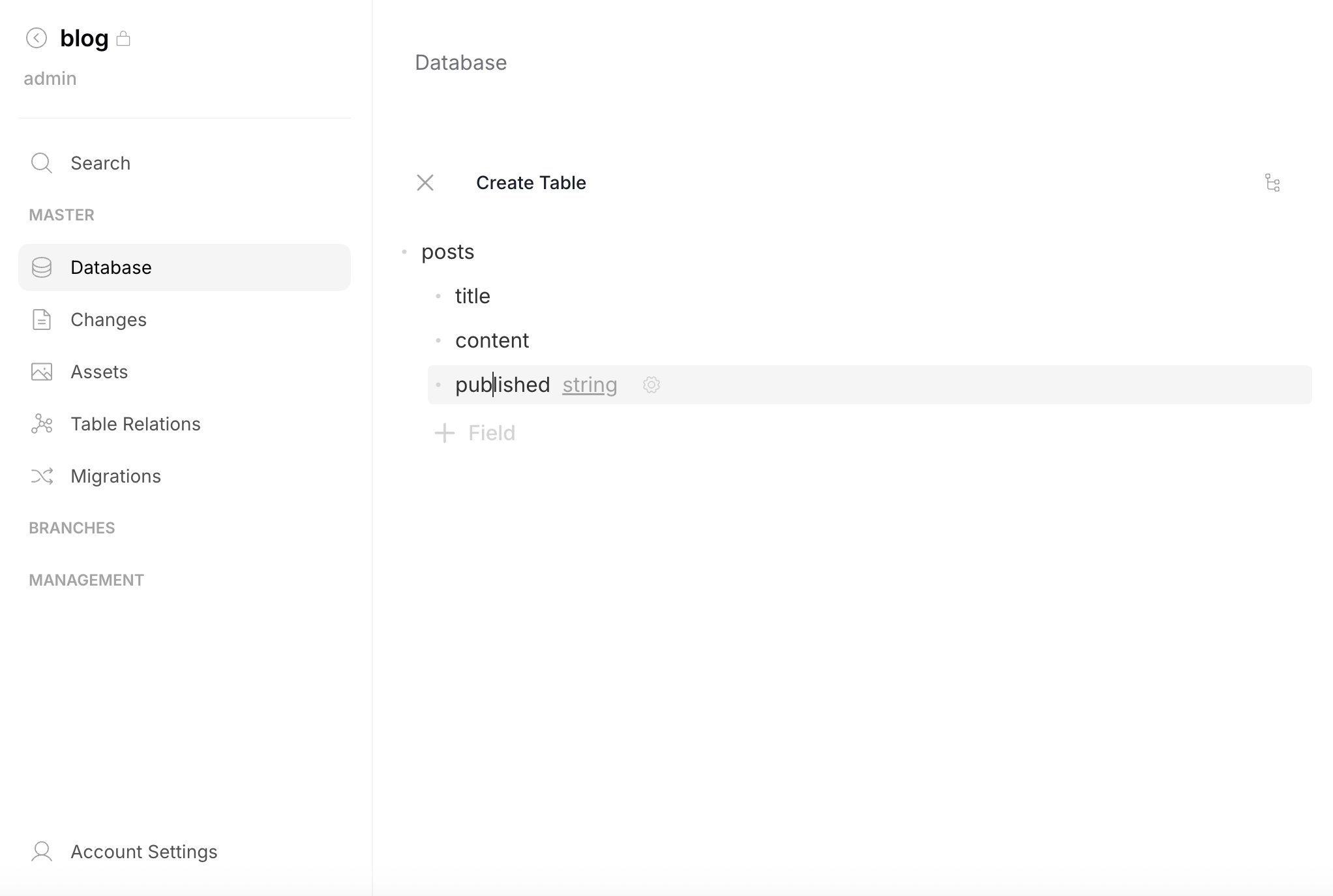Click the published field name input
The height and width of the screenshot is (896, 1333).
pos(502,385)
